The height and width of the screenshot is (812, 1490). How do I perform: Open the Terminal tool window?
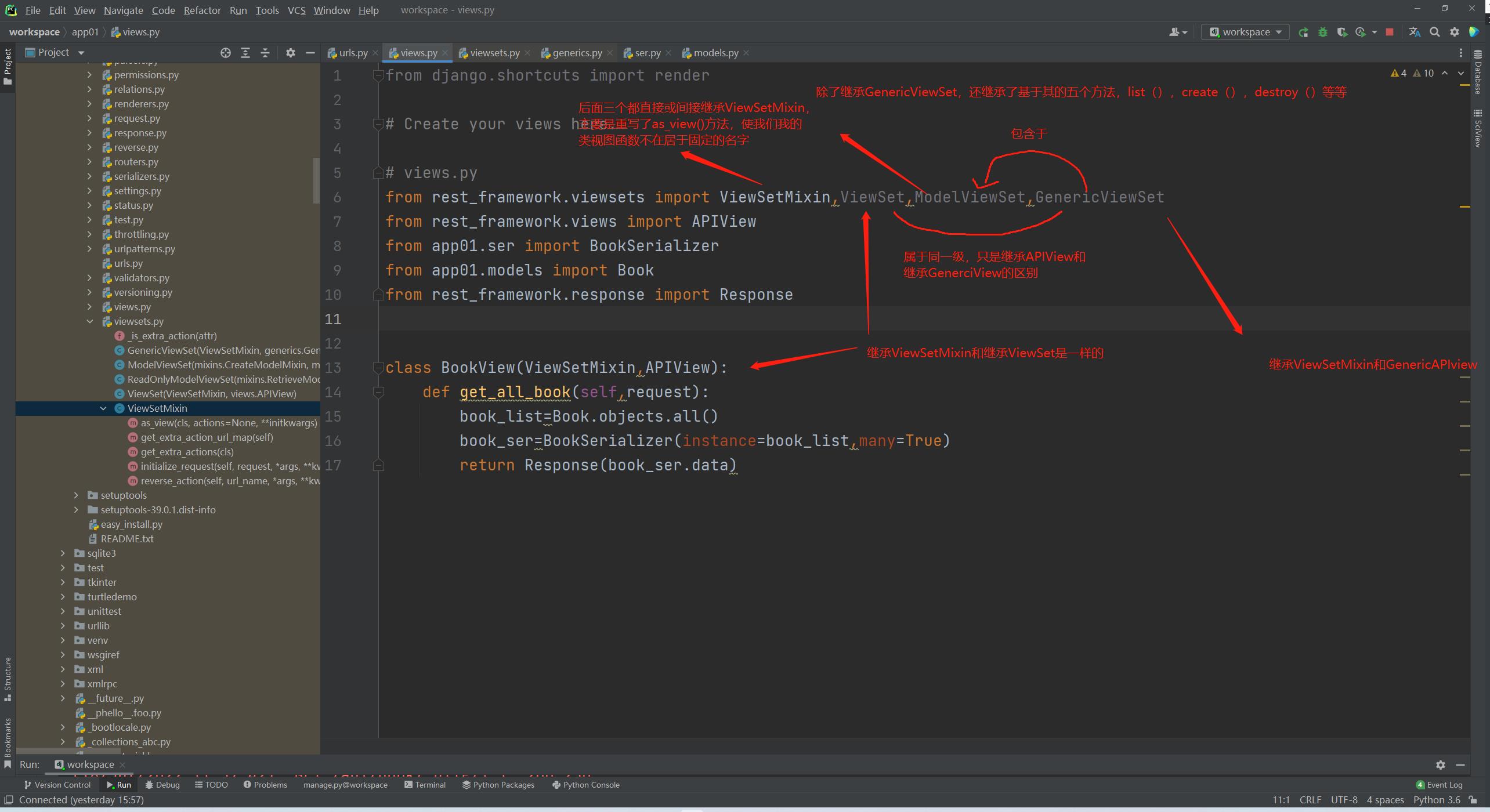pos(425,785)
